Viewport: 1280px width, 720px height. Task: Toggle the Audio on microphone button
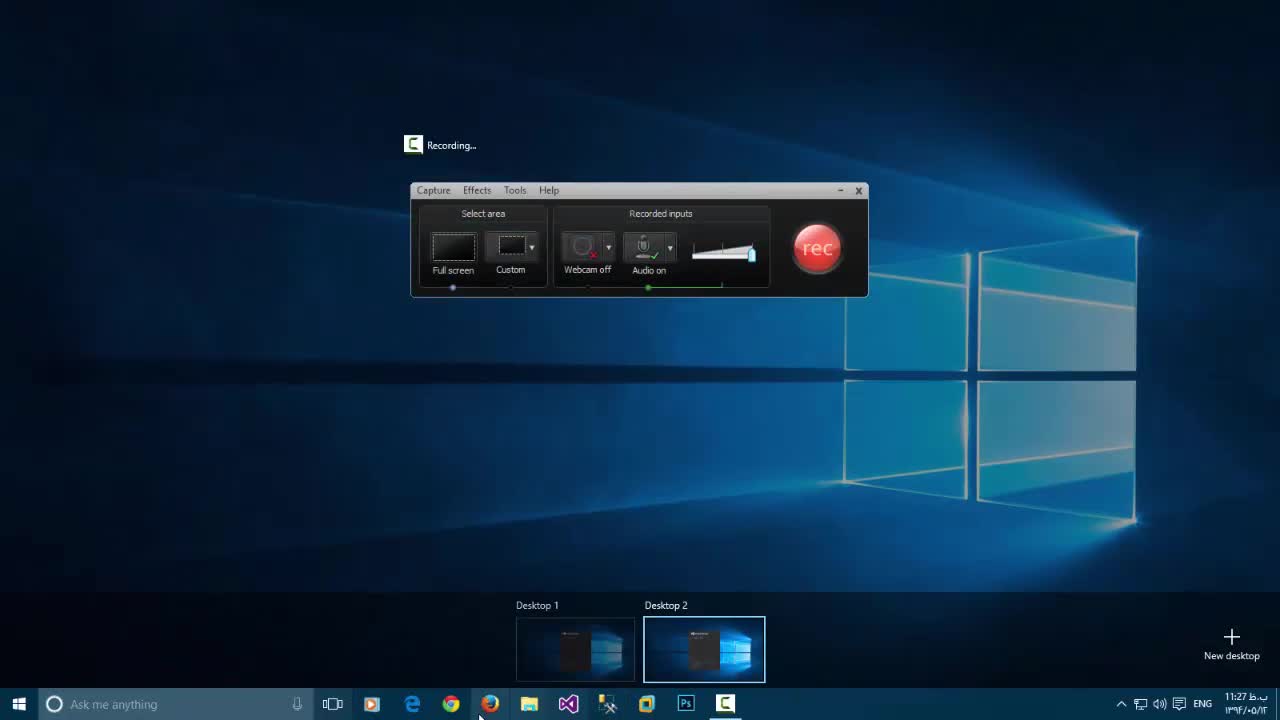point(643,247)
